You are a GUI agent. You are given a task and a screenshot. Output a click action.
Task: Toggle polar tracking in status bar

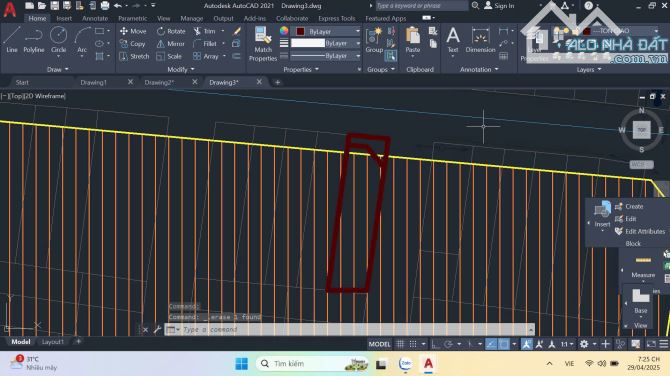coord(448,344)
